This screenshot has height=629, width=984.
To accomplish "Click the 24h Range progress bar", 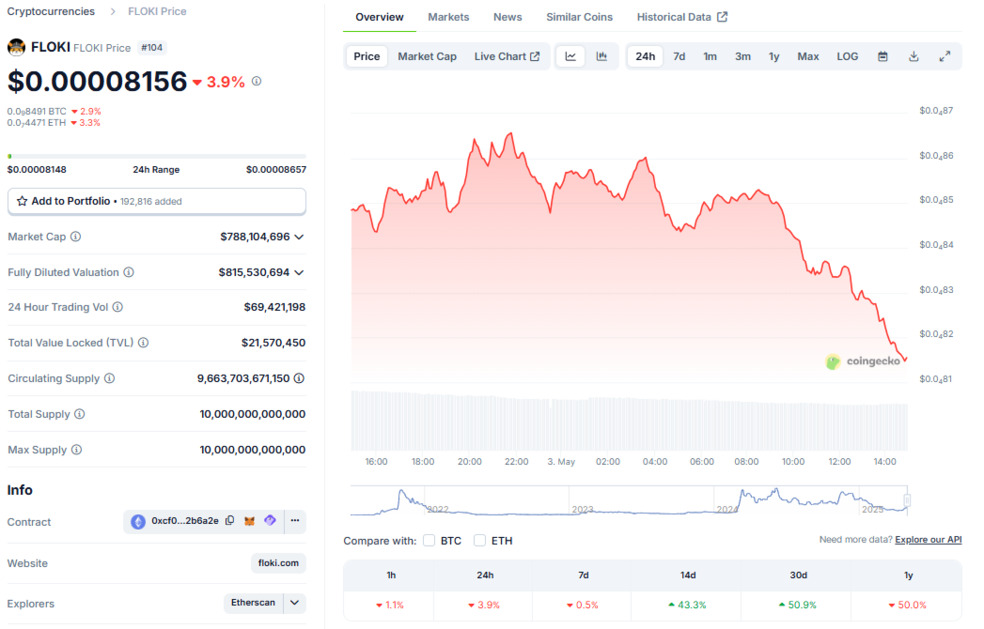I will pos(157,156).
